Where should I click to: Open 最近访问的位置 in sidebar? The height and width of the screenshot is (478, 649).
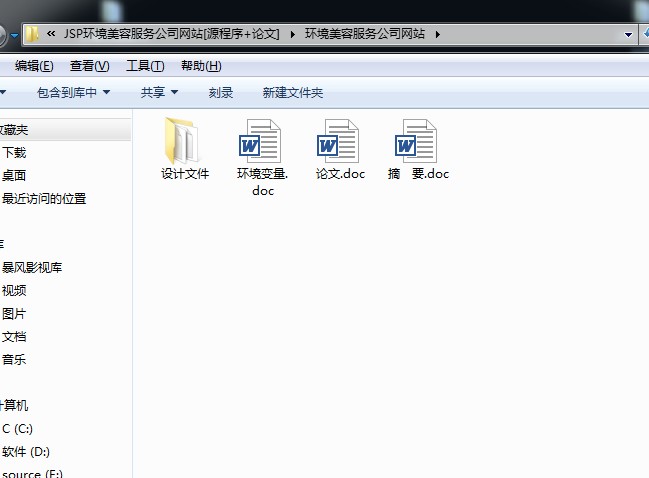tap(44, 199)
